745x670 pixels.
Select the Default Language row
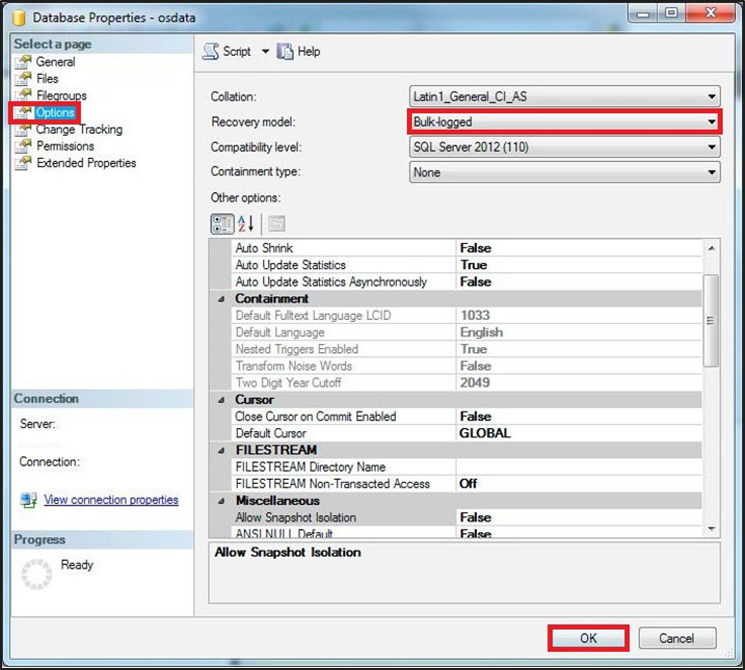point(467,332)
